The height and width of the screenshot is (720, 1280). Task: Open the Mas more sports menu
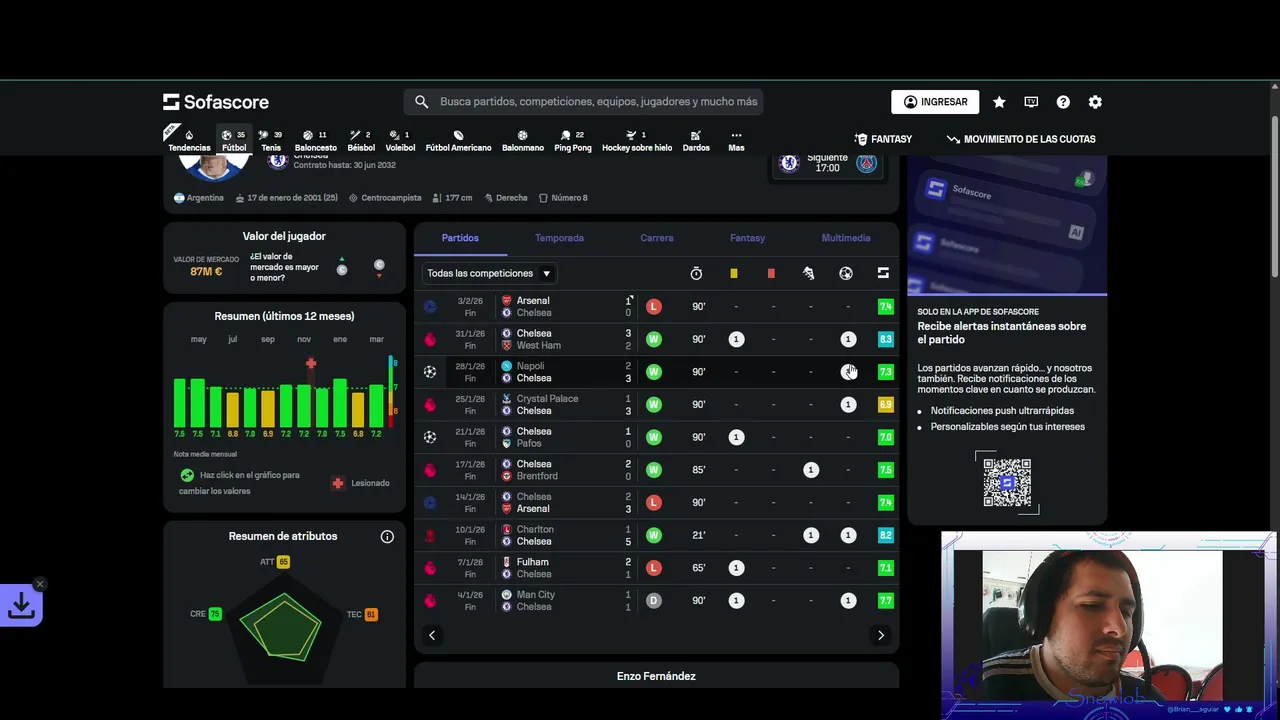[x=736, y=140]
